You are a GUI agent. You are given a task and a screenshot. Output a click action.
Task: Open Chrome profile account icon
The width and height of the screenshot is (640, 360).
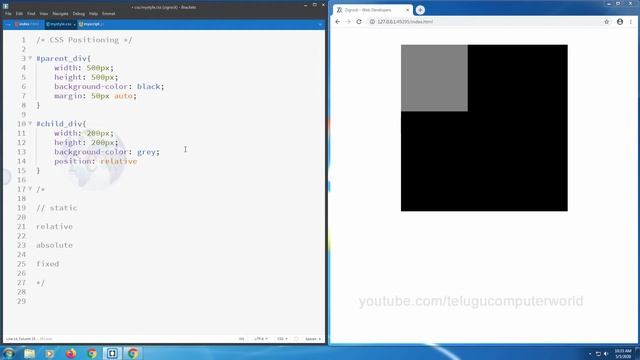[620, 22]
